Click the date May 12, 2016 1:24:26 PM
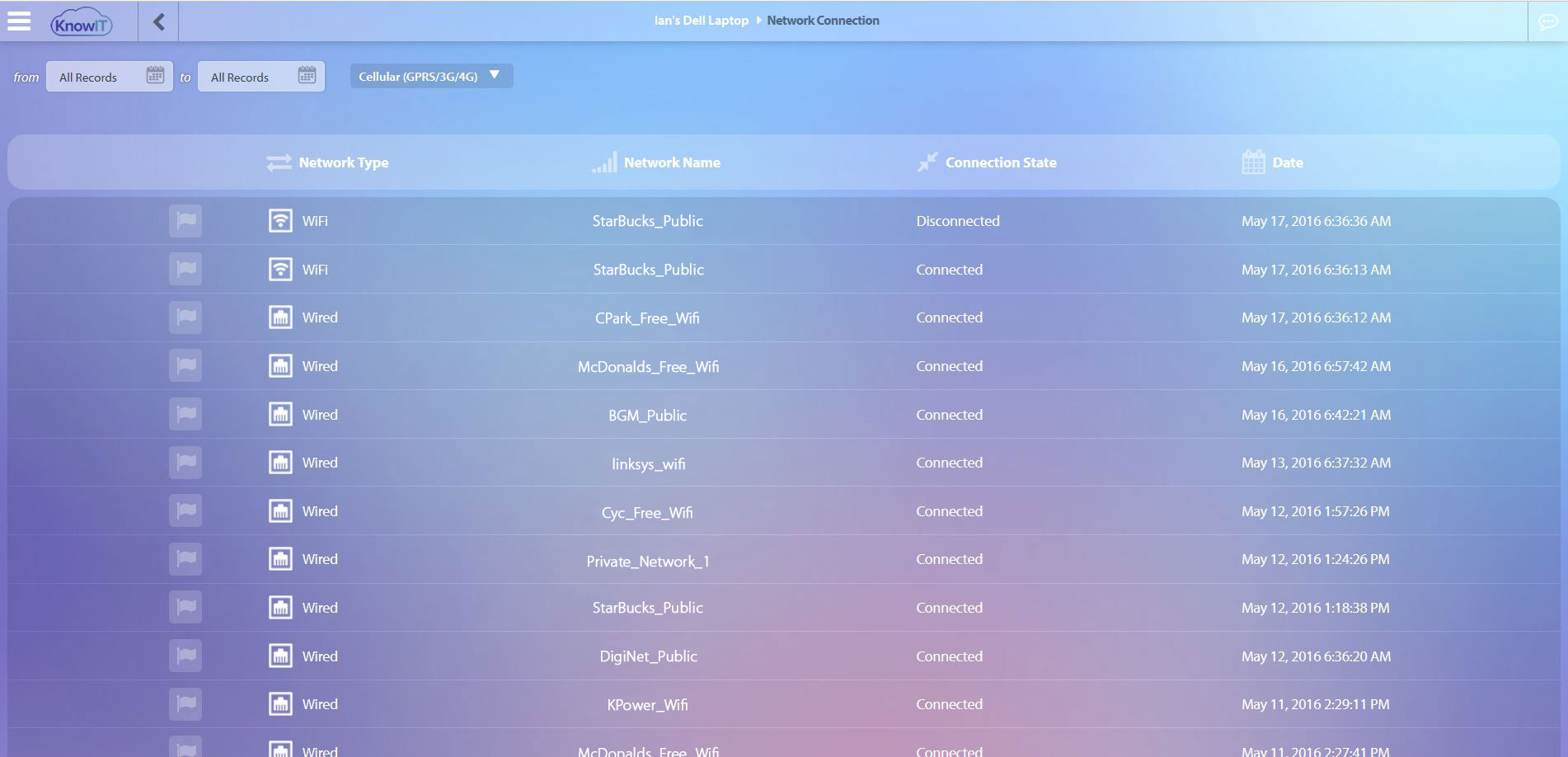The height and width of the screenshot is (757, 1568). [x=1316, y=559]
